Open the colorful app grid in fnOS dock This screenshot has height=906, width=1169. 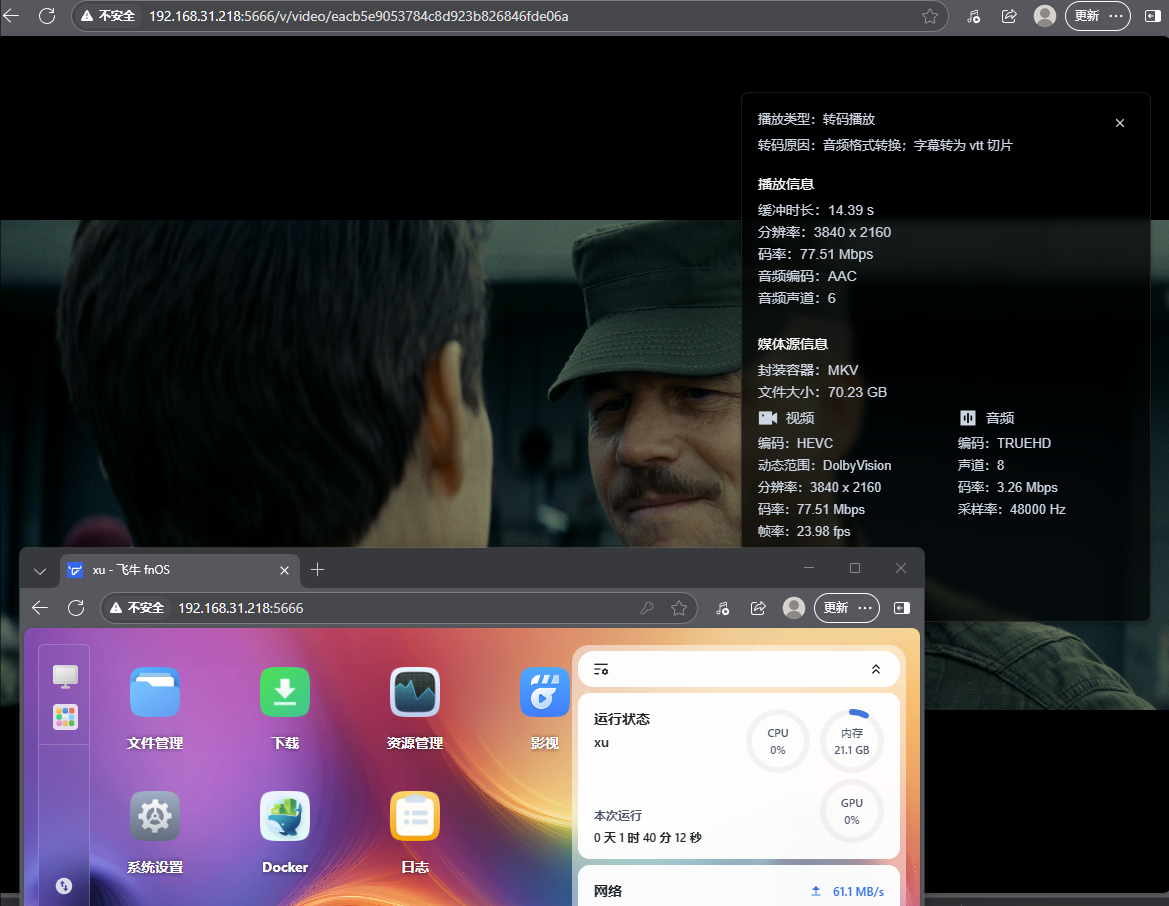pos(65,717)
